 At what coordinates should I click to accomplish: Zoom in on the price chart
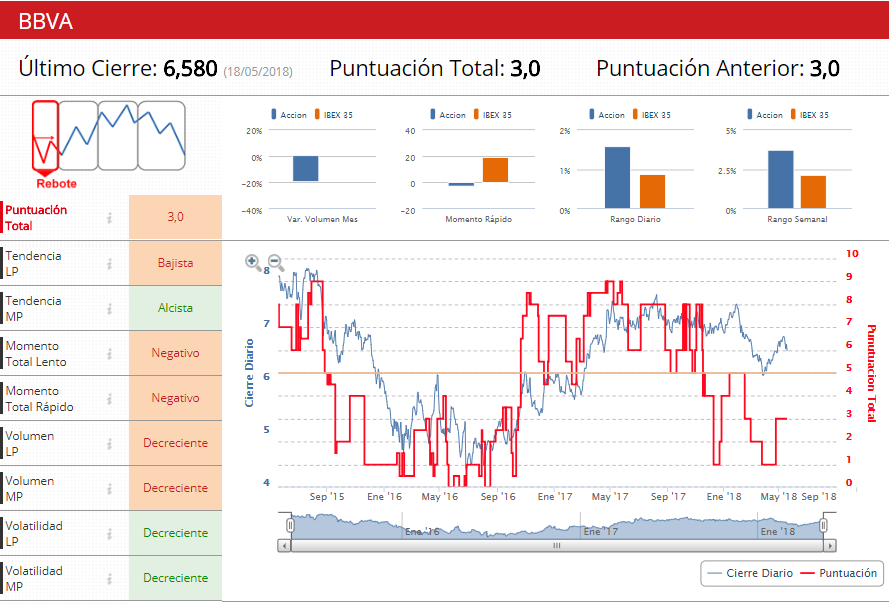tap(253, 262)
